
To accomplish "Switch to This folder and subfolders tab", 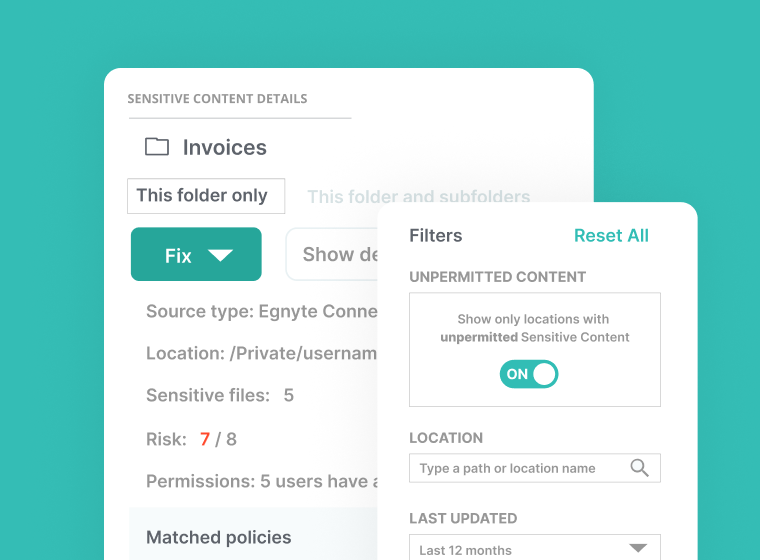I will coord(418,196).
